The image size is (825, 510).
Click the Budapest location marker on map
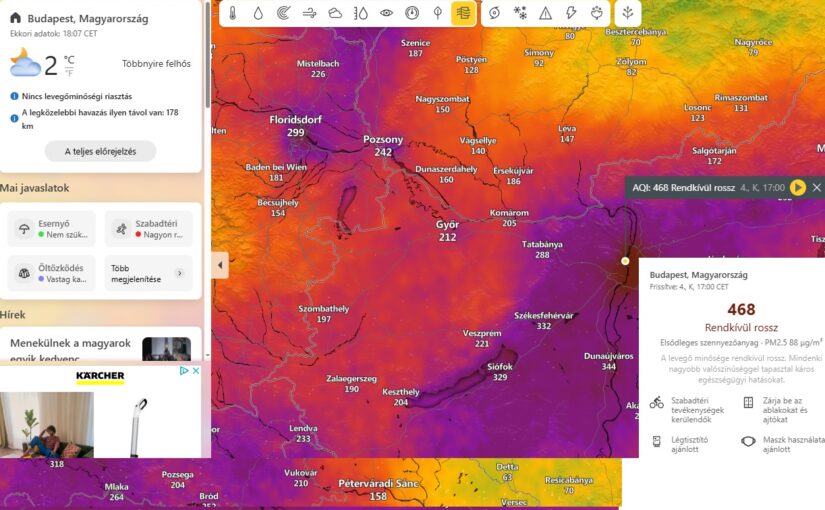coord(625,260)
